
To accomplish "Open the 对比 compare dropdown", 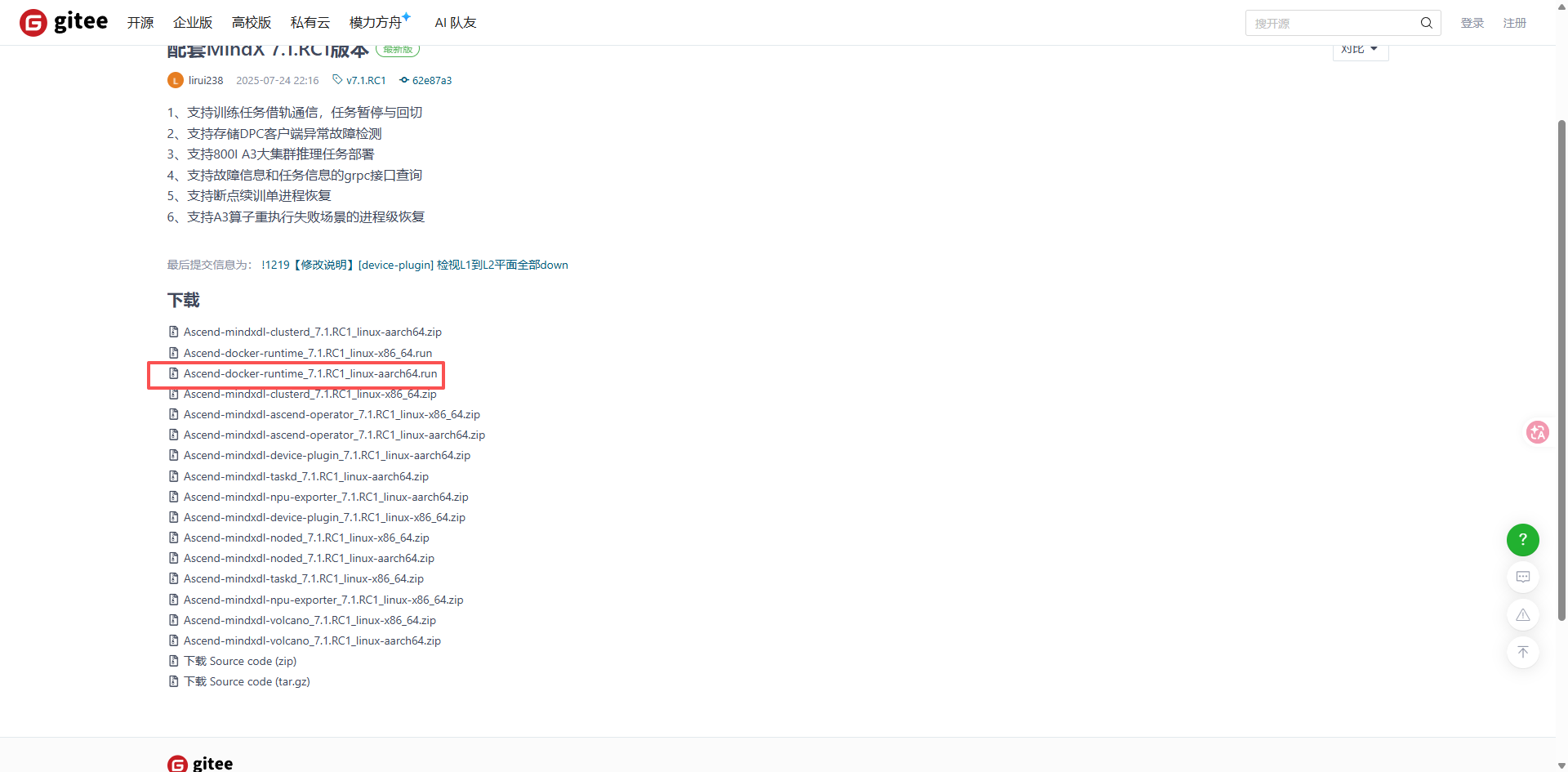I will (x=1360, y=50).
